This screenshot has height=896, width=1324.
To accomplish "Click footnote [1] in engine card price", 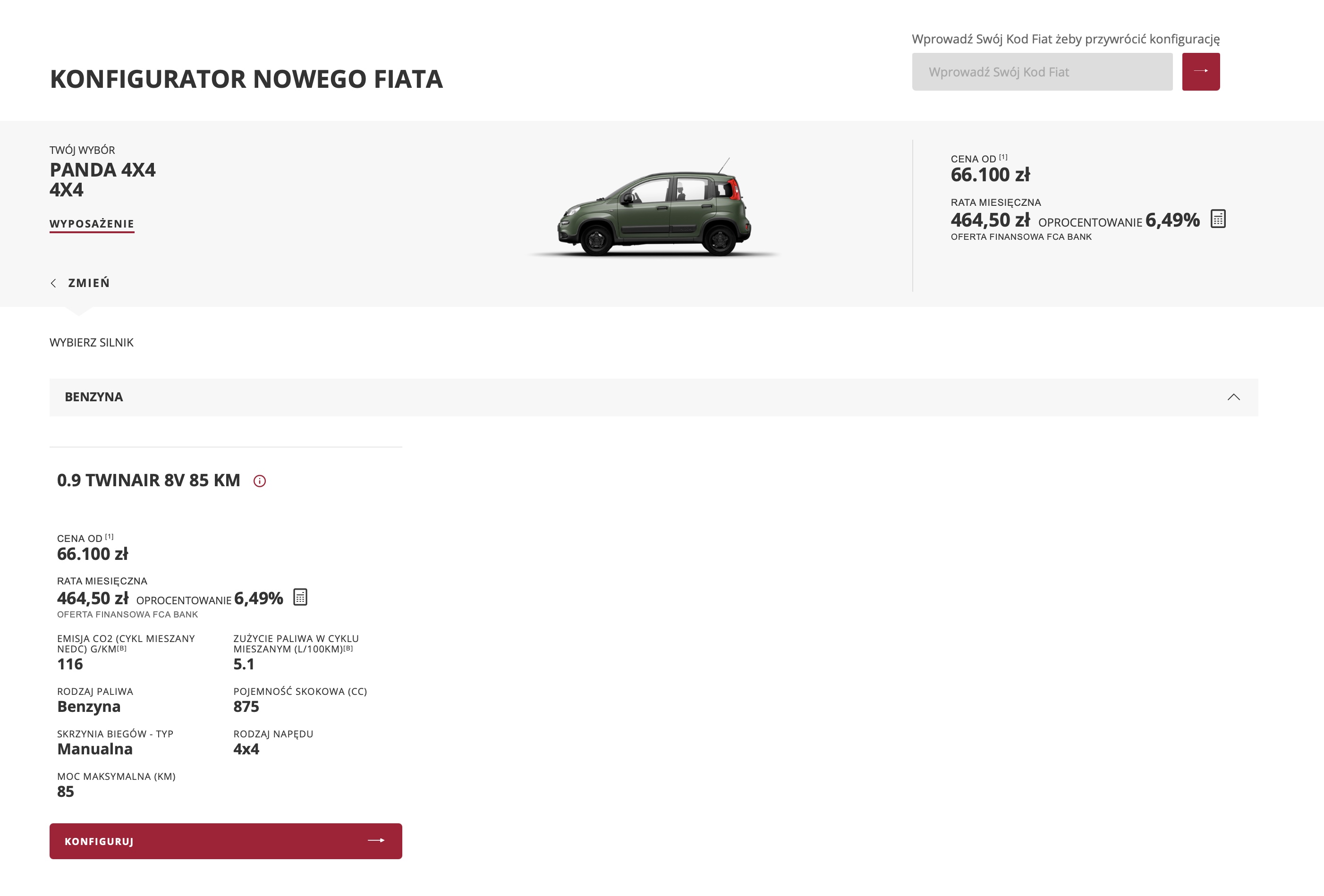I will click(x=110, y=537).
